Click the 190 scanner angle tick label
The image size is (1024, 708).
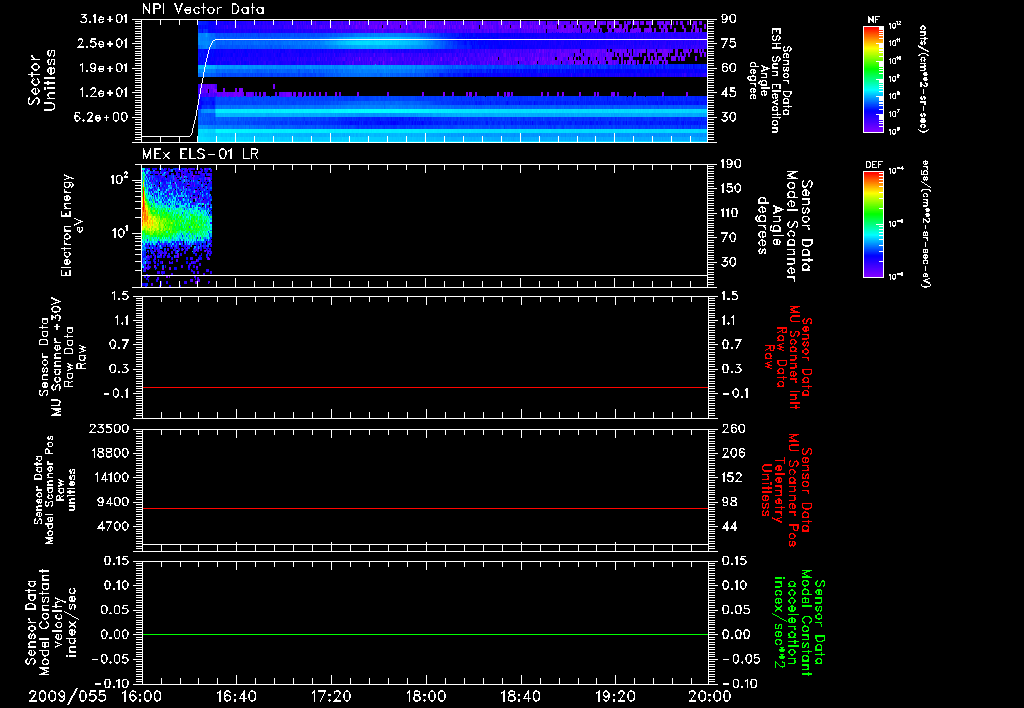[x=731, y=164]
